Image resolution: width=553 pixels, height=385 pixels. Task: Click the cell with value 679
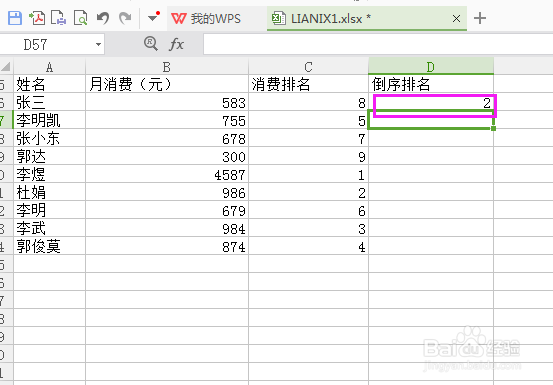[x=167, y=210]
